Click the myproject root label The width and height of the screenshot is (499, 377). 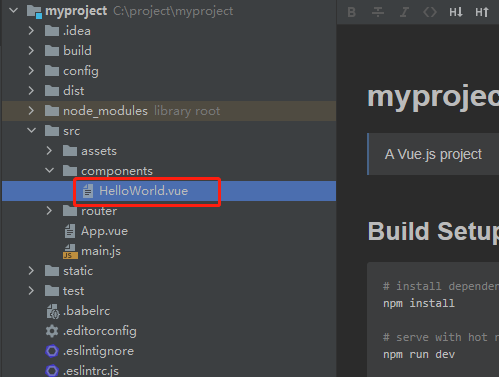coord(76,11)
